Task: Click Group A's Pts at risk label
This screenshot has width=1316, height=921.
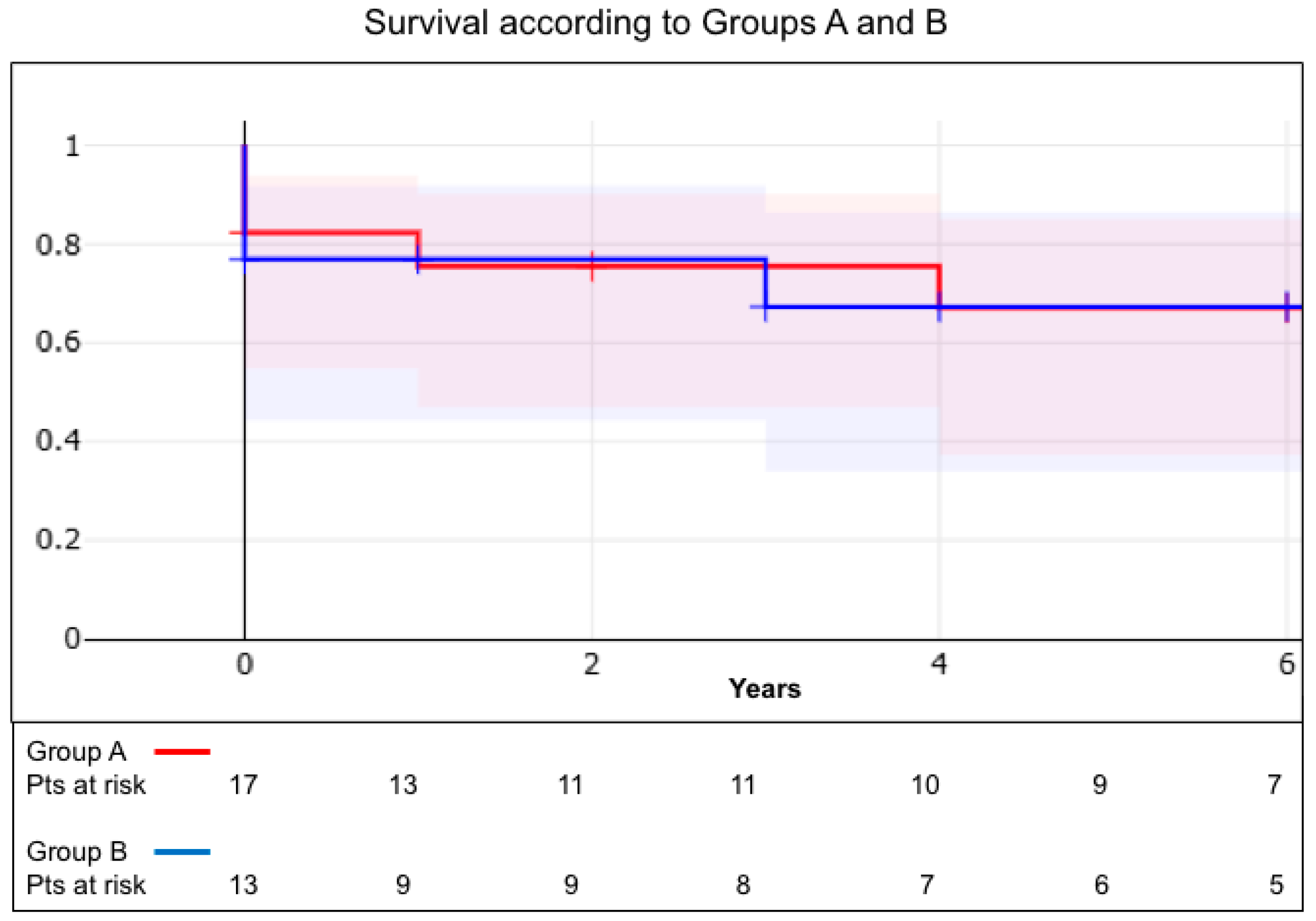Action: point(86,784)
